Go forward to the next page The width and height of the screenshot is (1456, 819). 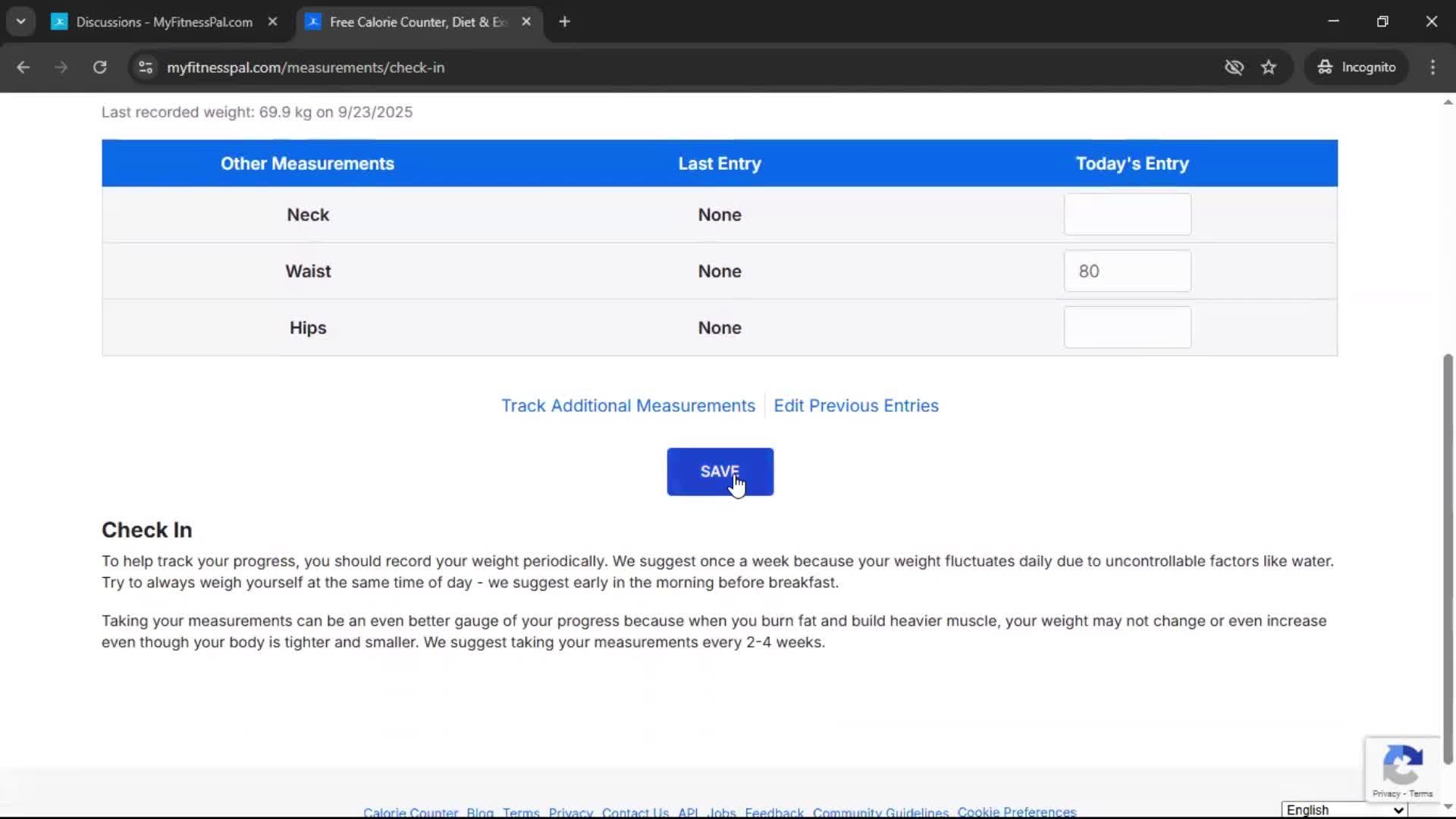[x=61, y=67]
